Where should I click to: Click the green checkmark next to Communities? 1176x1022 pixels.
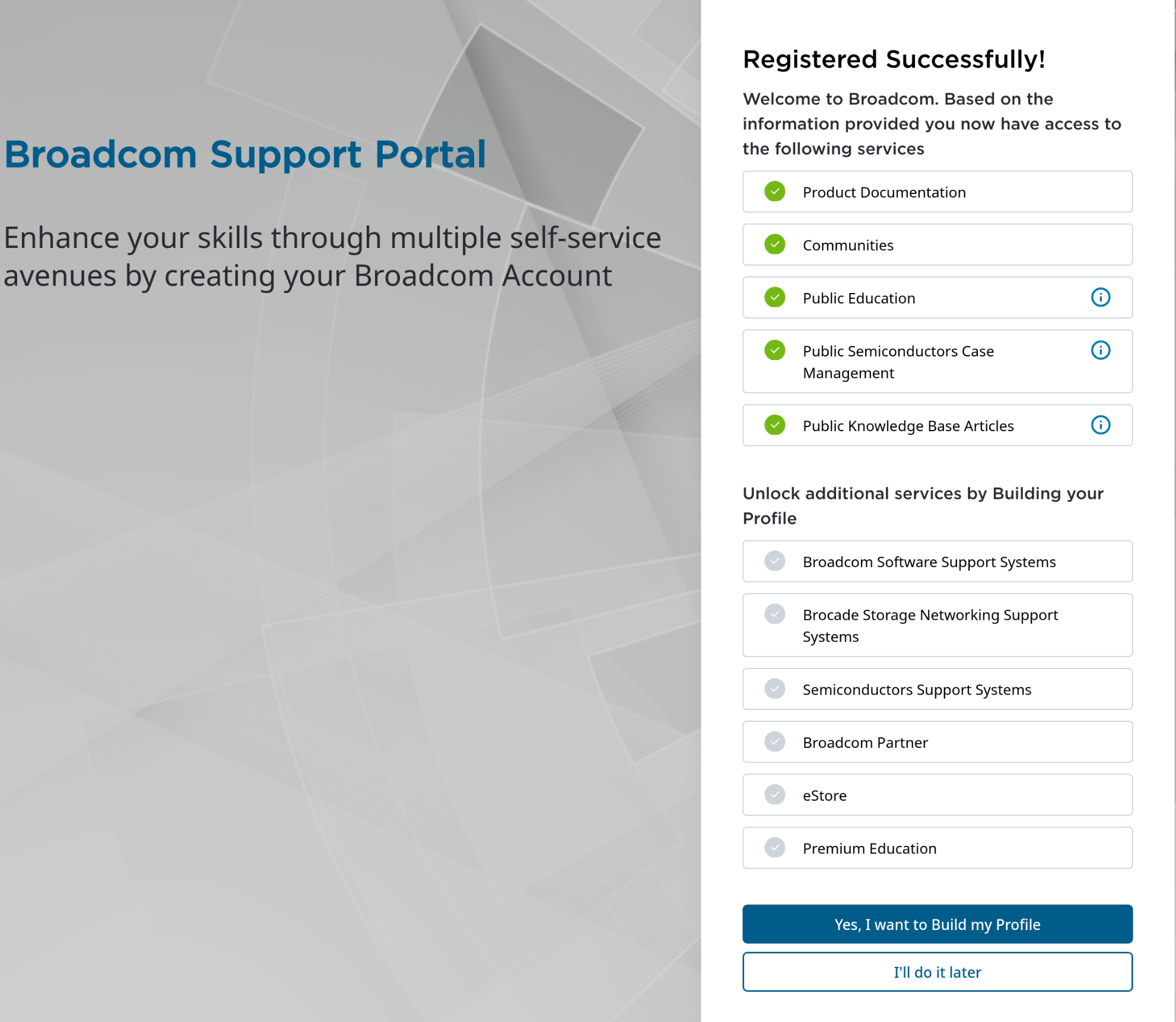click(774, 244)
